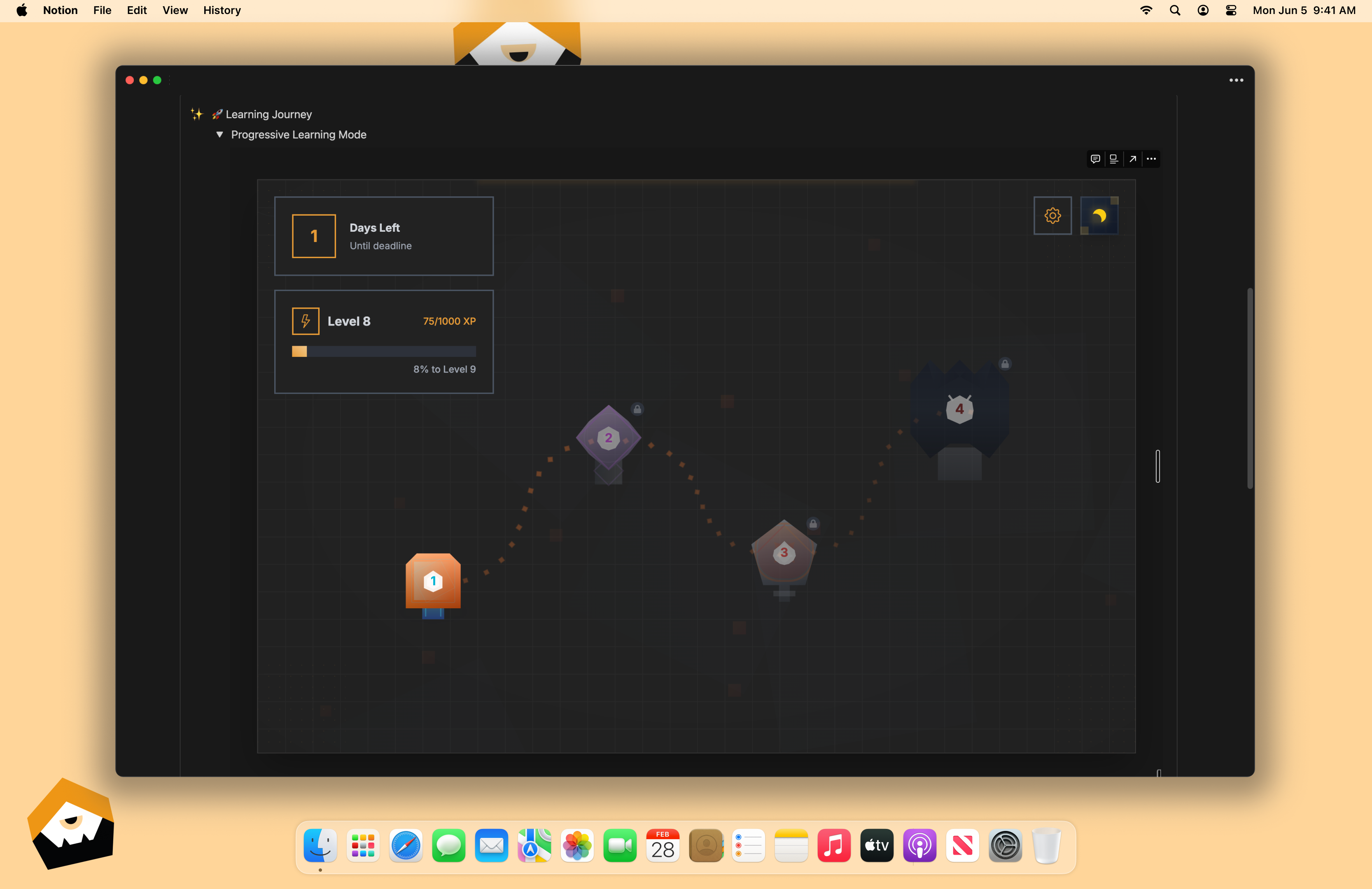The height and width of the screenshot is (889, 1372).
Task: Select the orange level 1 node
Action: [433, 581]
